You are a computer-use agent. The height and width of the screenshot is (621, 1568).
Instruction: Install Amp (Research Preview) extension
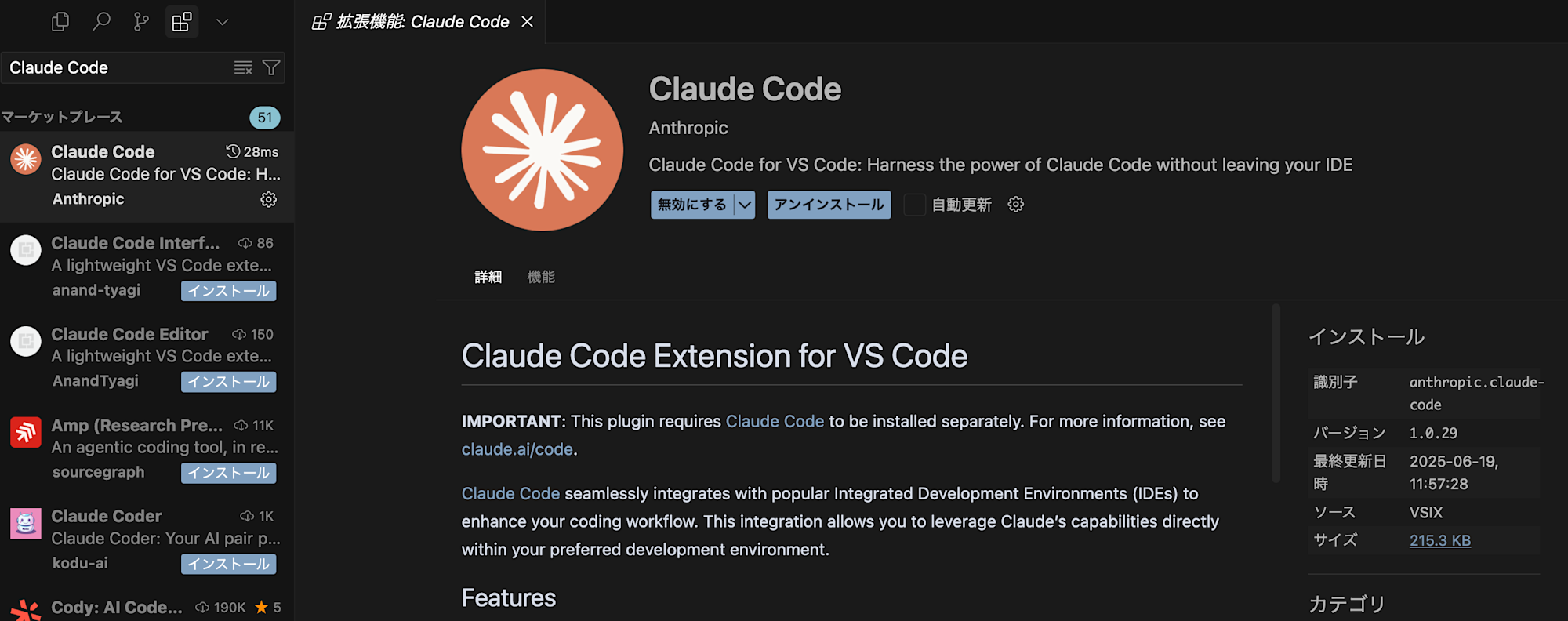(229, 473)
